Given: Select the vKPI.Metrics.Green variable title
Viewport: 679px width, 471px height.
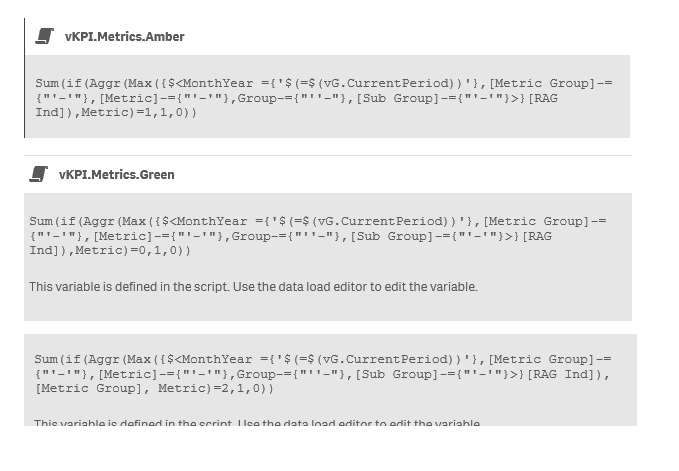Looking at the screenshot, I should click(x=116, y=175).
